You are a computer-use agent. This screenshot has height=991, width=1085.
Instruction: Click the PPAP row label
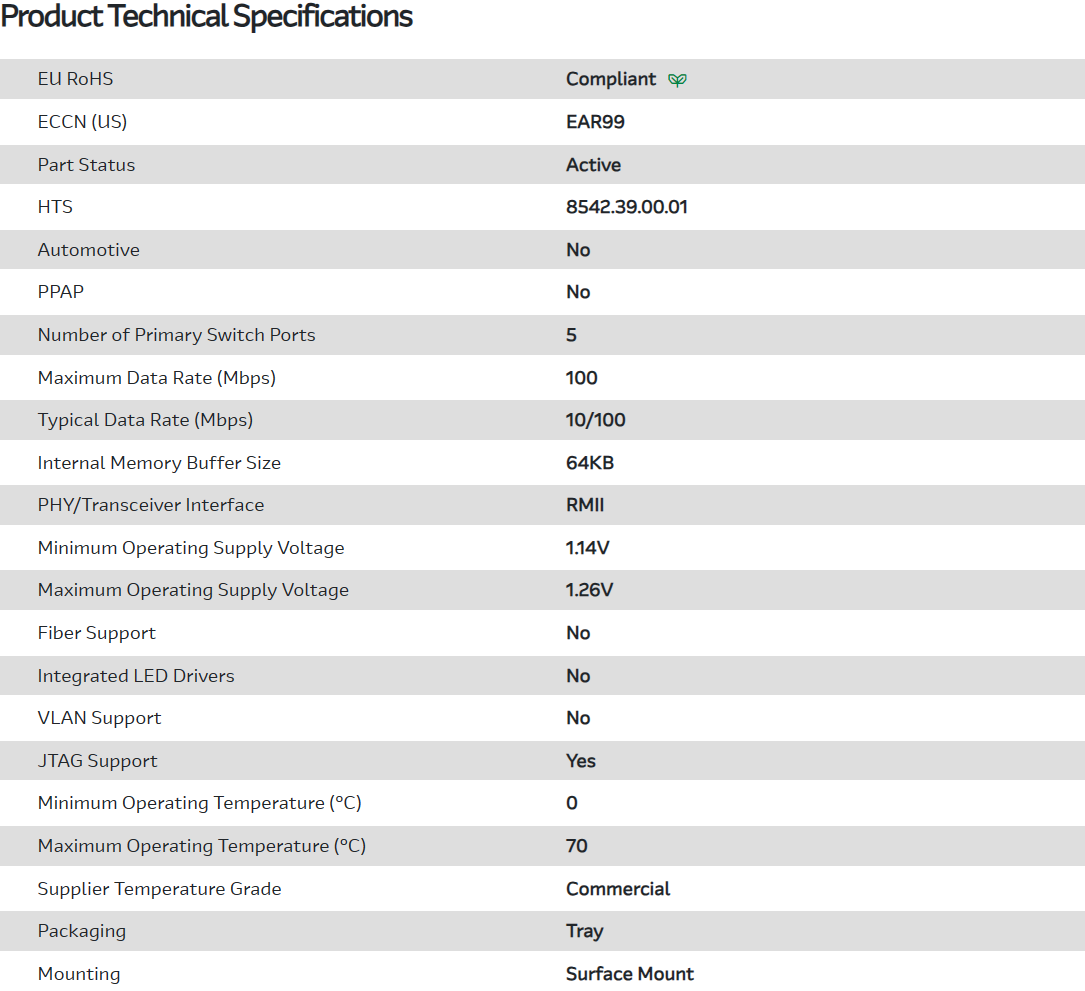click(62, 292)
